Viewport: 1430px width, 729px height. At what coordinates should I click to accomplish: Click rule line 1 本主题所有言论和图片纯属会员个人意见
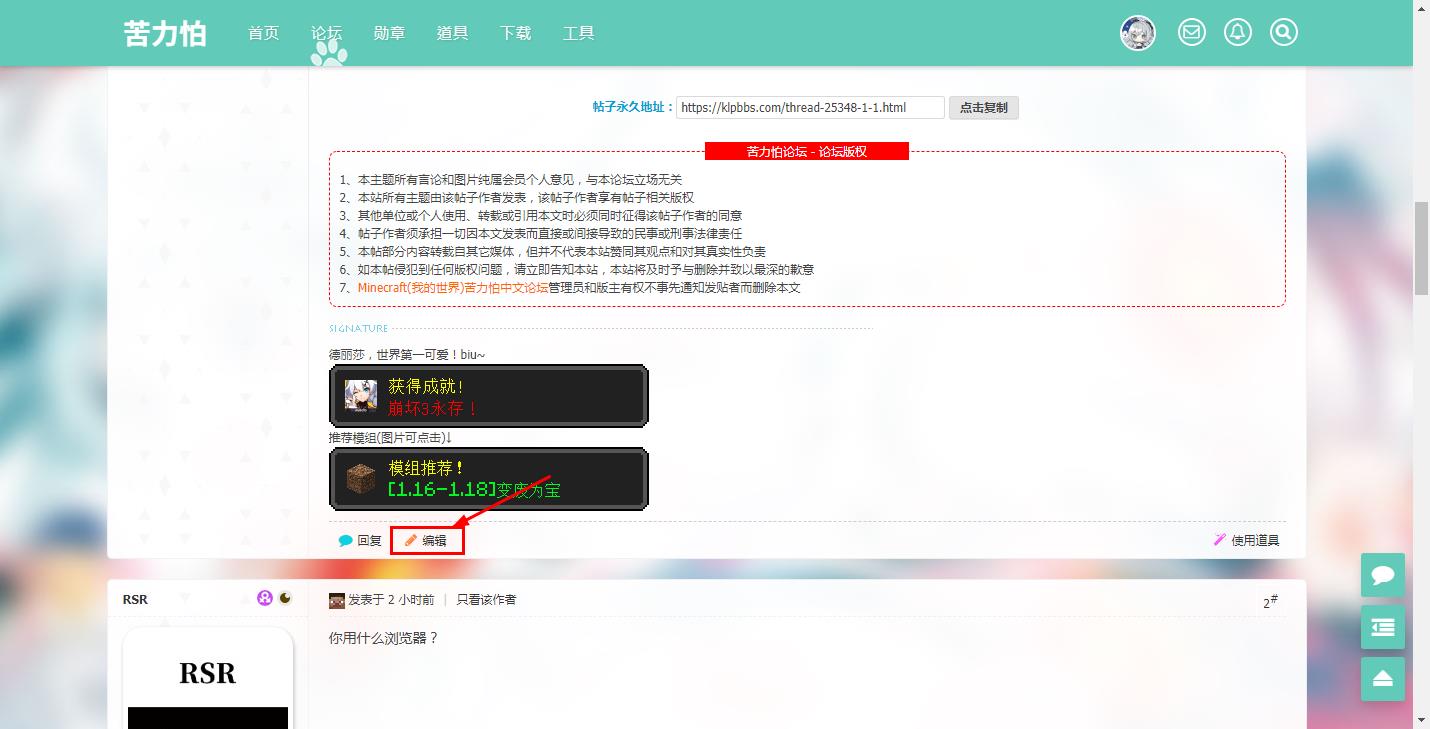tap(511, 179)
